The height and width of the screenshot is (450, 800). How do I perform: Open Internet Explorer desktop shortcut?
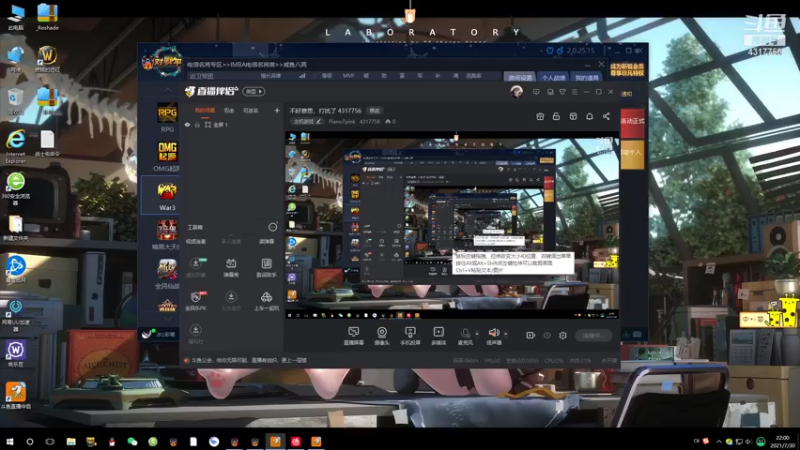click(16, 146)
